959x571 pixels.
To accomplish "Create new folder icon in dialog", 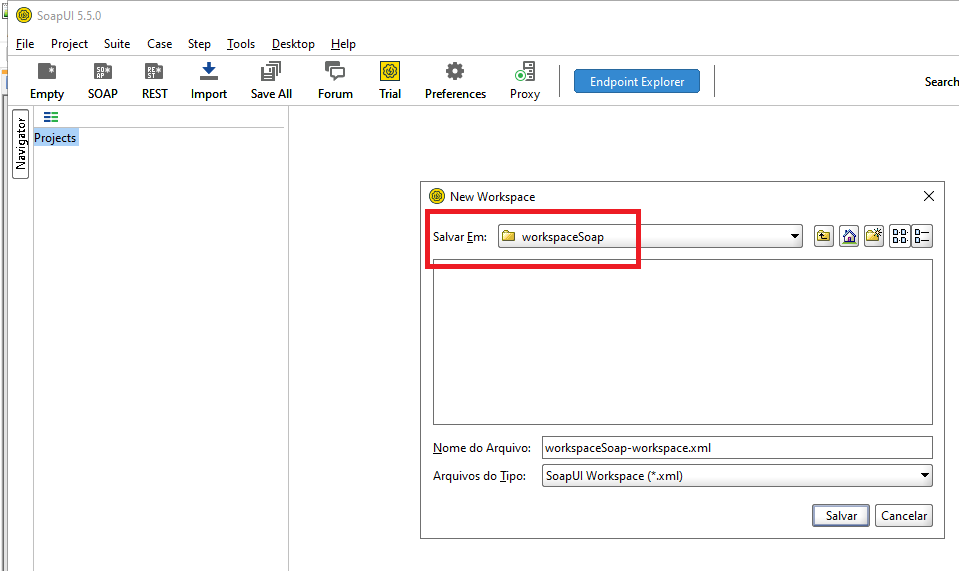I will pyautogui.click(x=874, y=236).
